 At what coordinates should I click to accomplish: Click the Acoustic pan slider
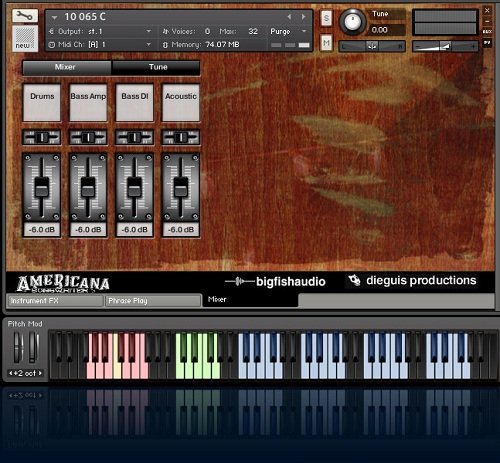click(x=181, y=137)
